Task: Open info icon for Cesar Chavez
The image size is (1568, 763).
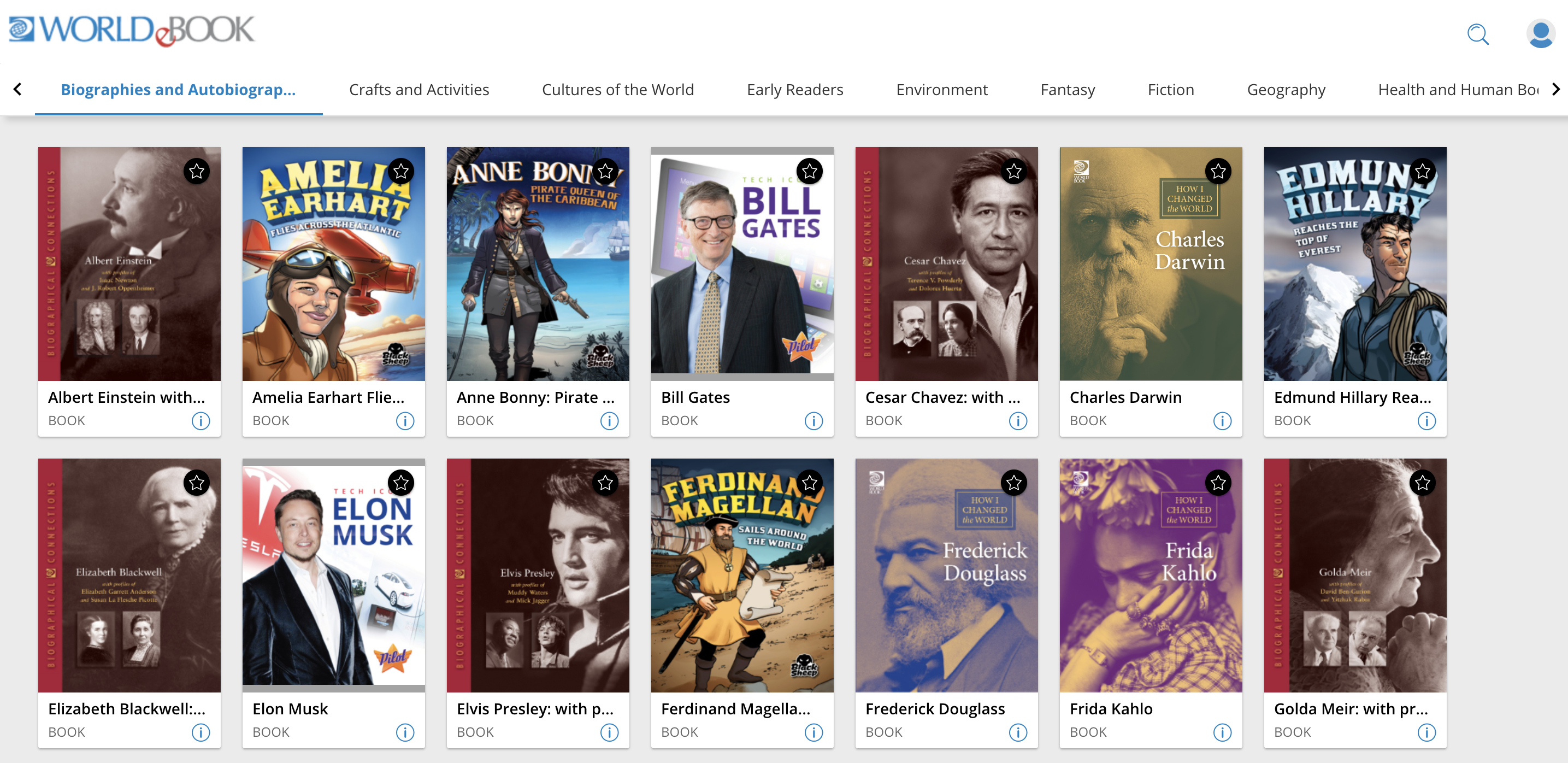Action: click(x=1018, y=421)
